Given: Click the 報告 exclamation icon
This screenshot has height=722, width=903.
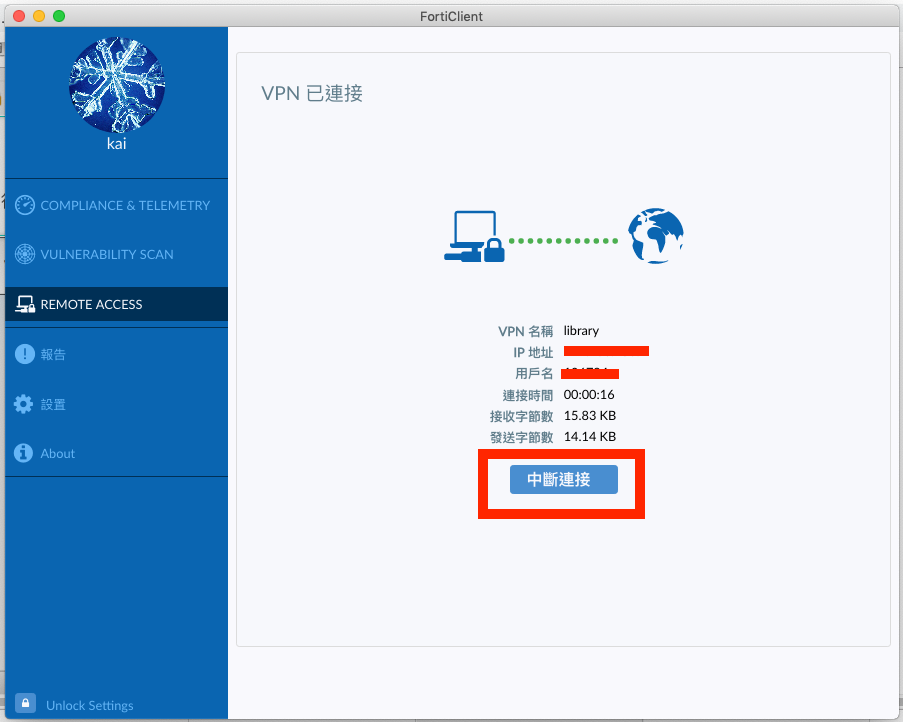Looking at the screenshot, I should (25, 354).
